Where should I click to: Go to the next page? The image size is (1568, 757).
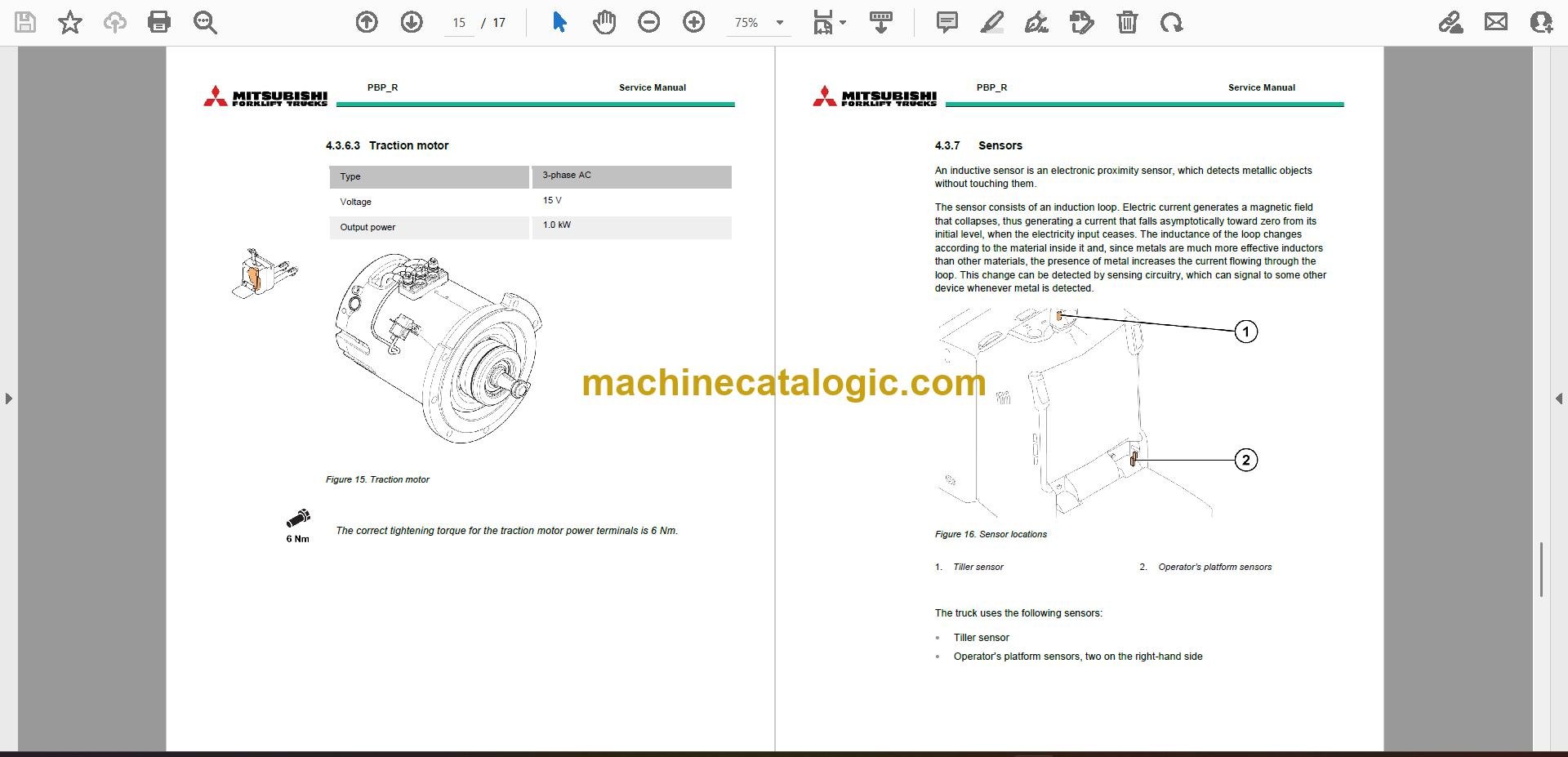412,22
